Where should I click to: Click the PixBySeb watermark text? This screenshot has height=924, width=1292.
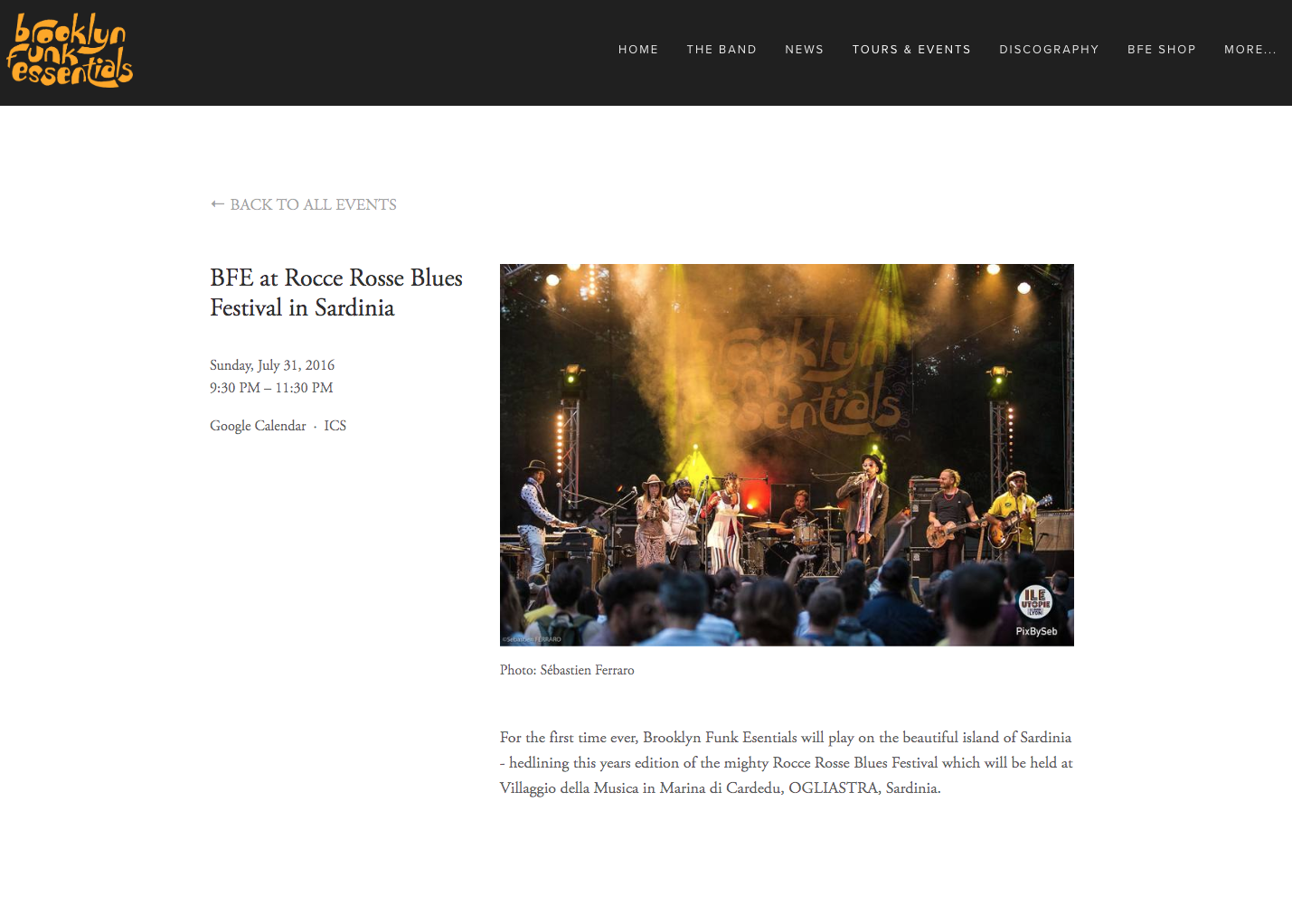click(1036, 631)
